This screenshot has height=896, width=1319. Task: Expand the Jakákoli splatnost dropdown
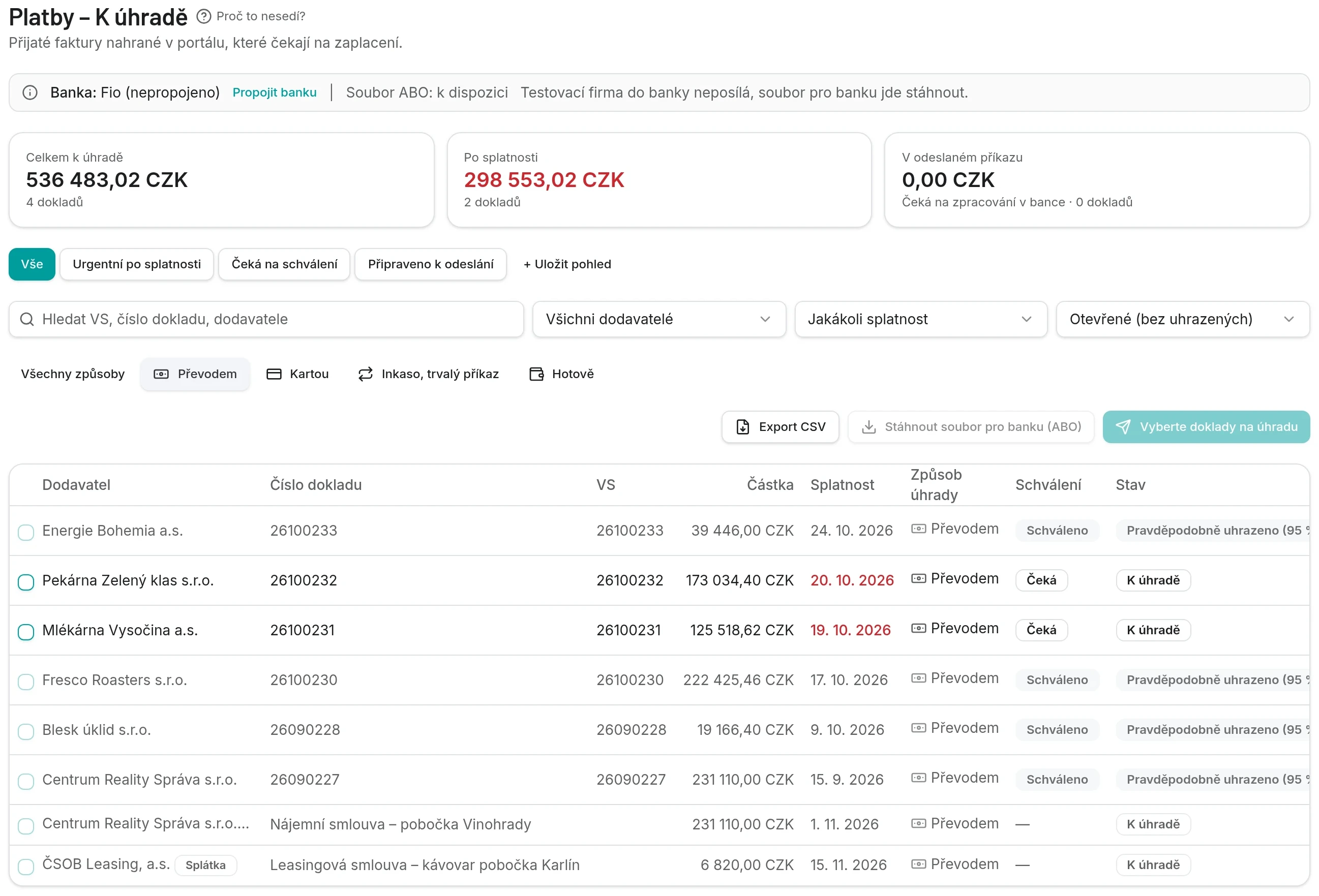pos(920,320)
